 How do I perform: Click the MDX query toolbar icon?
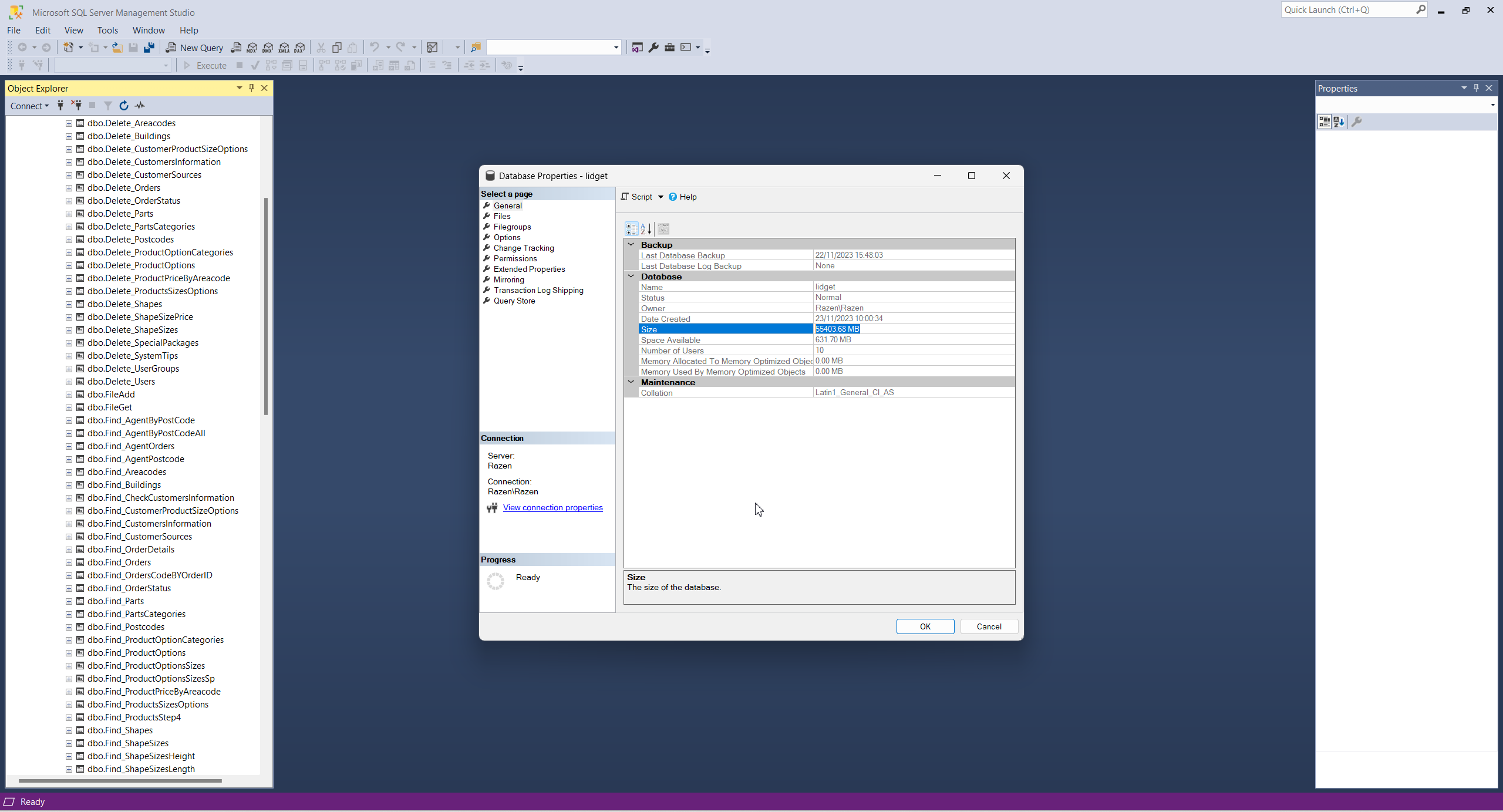(252, 48)
